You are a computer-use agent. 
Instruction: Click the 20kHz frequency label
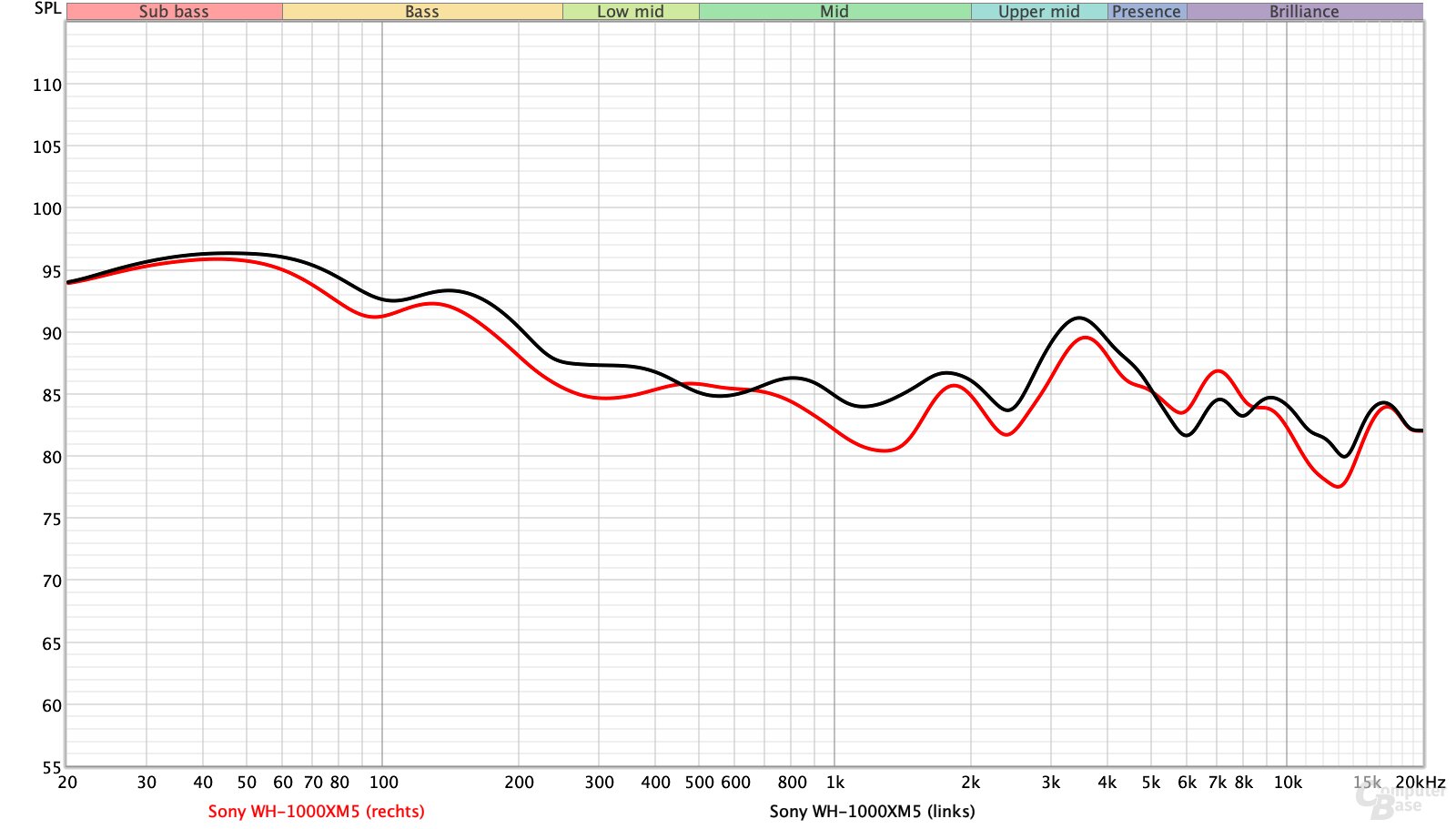[x=1420, y=782]
